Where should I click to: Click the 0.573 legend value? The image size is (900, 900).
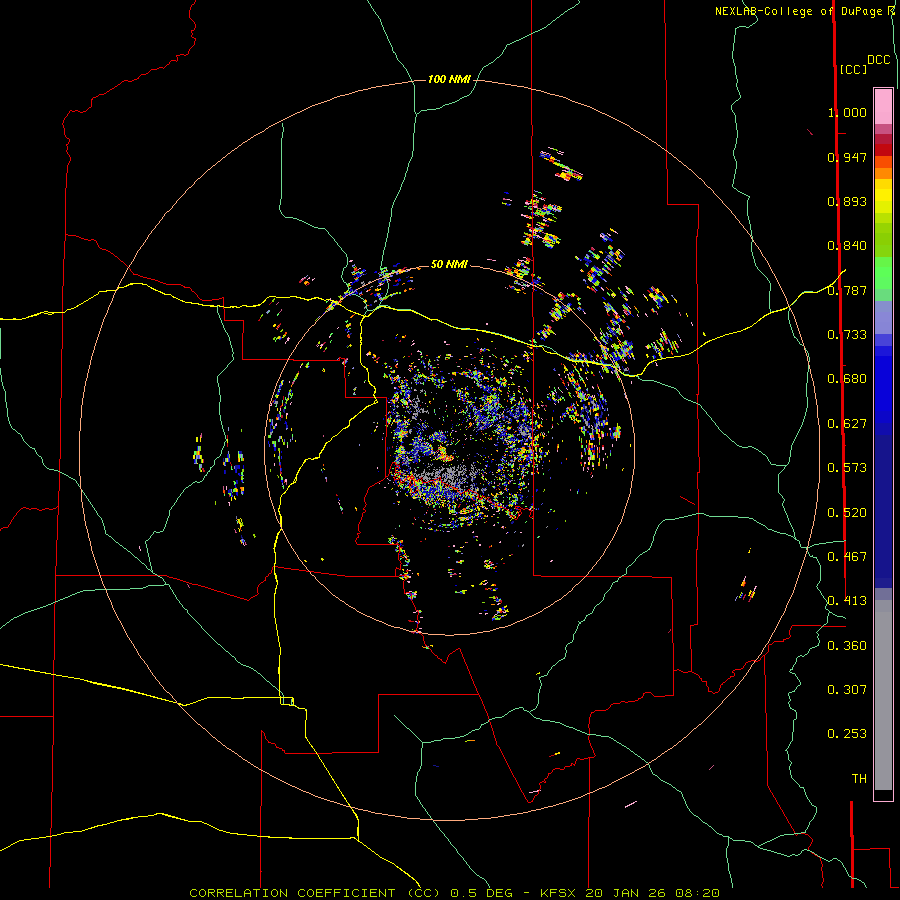point(847,468)
